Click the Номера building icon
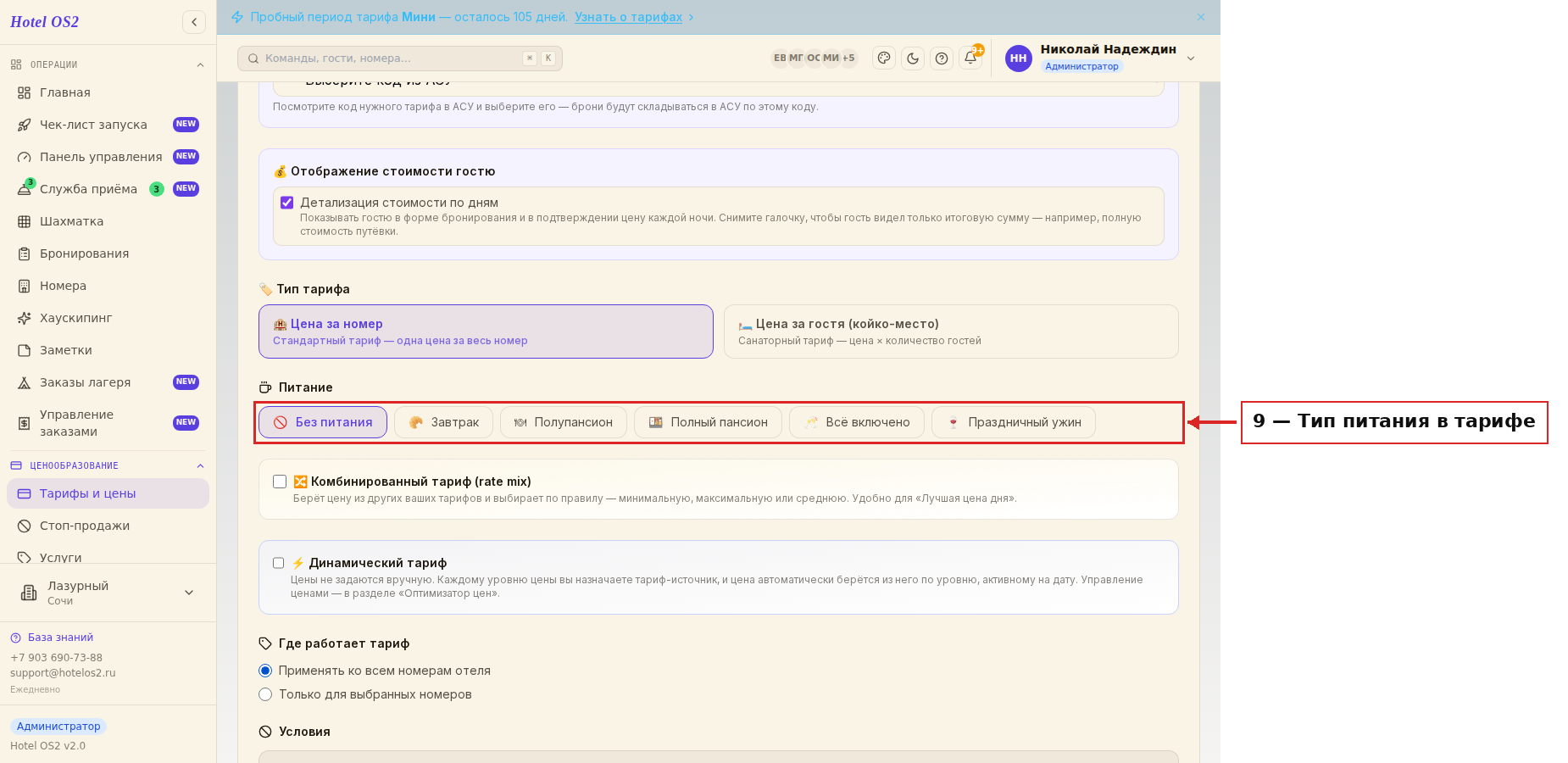This screenshot has height=763, width=1568. pyautogui.click(x=25, y=286)
